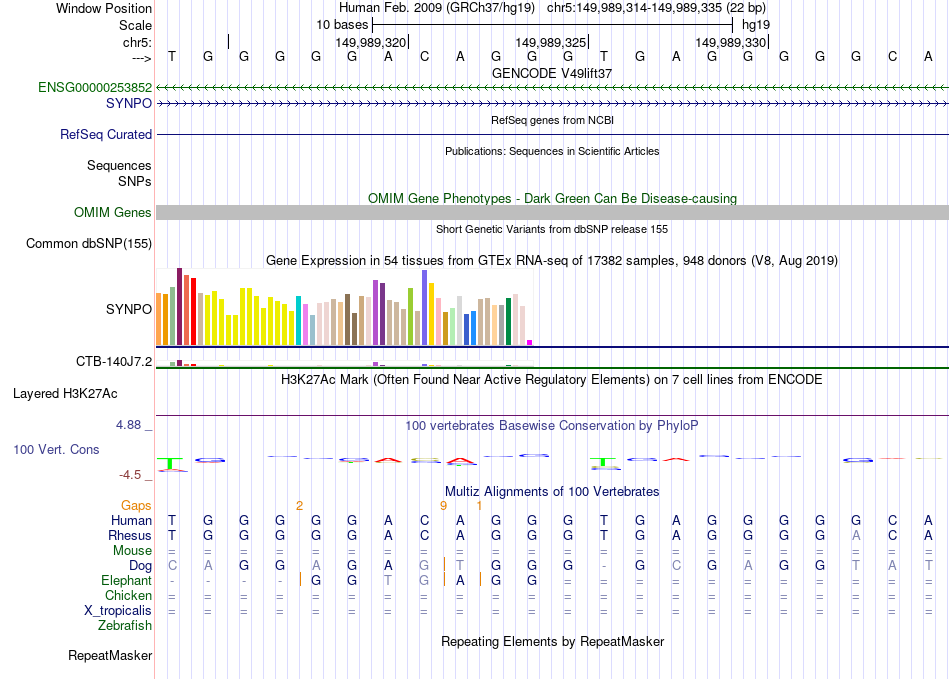Click the Human Feb. 2009 (GRCh37/hg19) text
This screenshot has width=950, height=679.
[437, 8]
